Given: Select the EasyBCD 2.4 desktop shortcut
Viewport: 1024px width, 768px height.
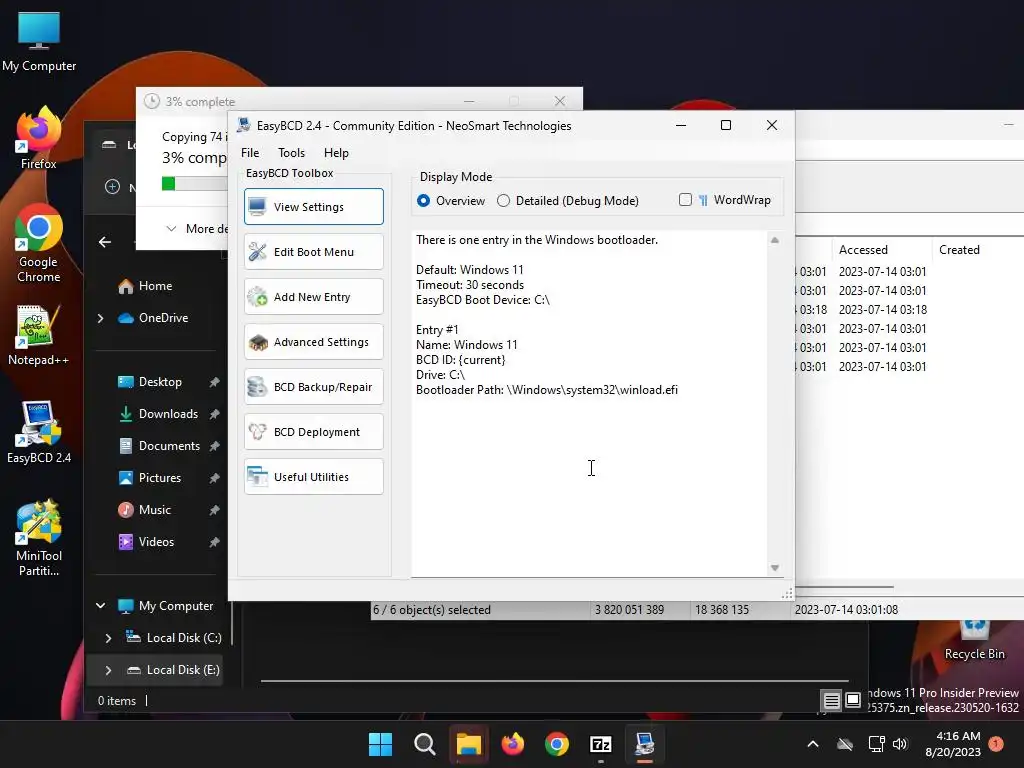Looking at the screenshot, I should pyautogui.click(x=39, y=432).
